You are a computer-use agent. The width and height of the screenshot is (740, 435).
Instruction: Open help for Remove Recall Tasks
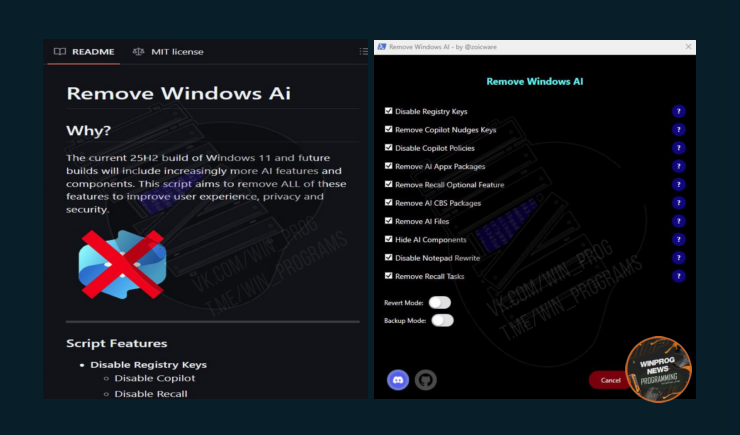[679, 276]
